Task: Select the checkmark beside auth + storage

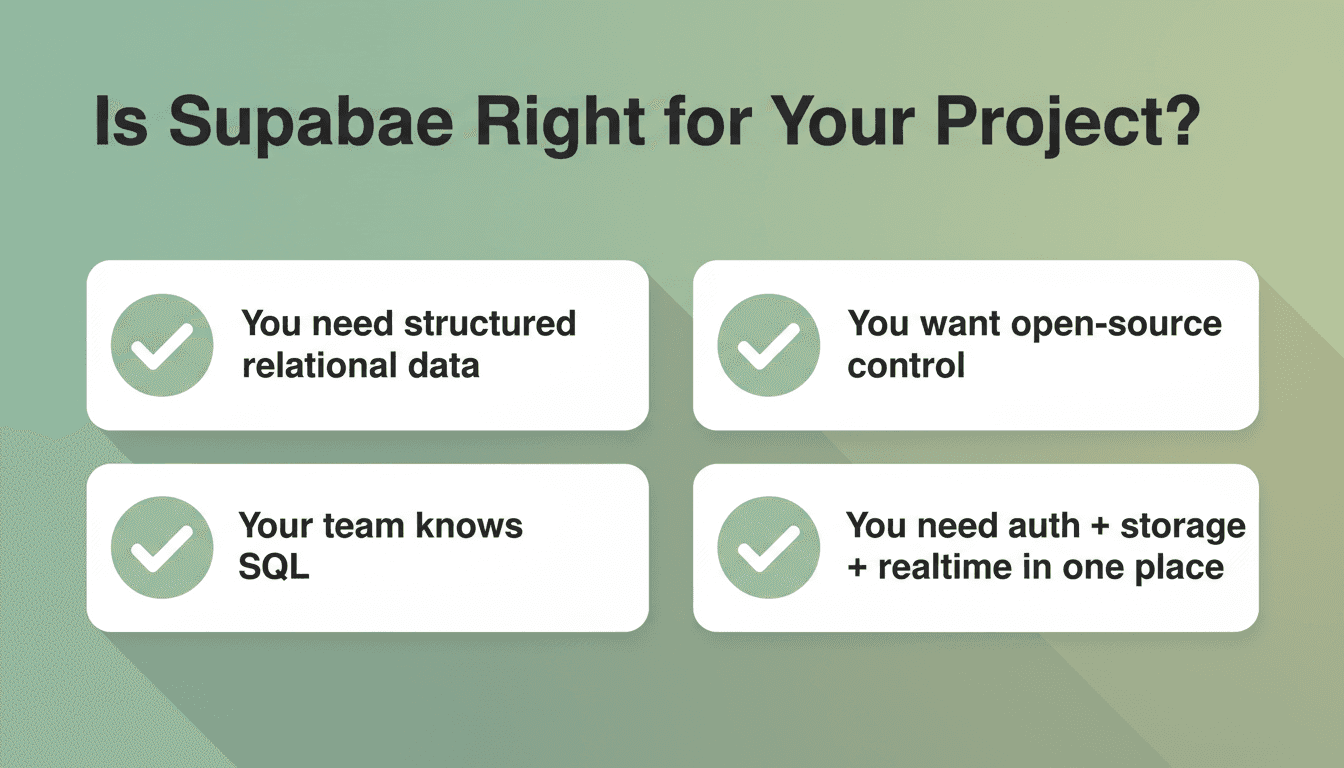Action: point(768,548)
